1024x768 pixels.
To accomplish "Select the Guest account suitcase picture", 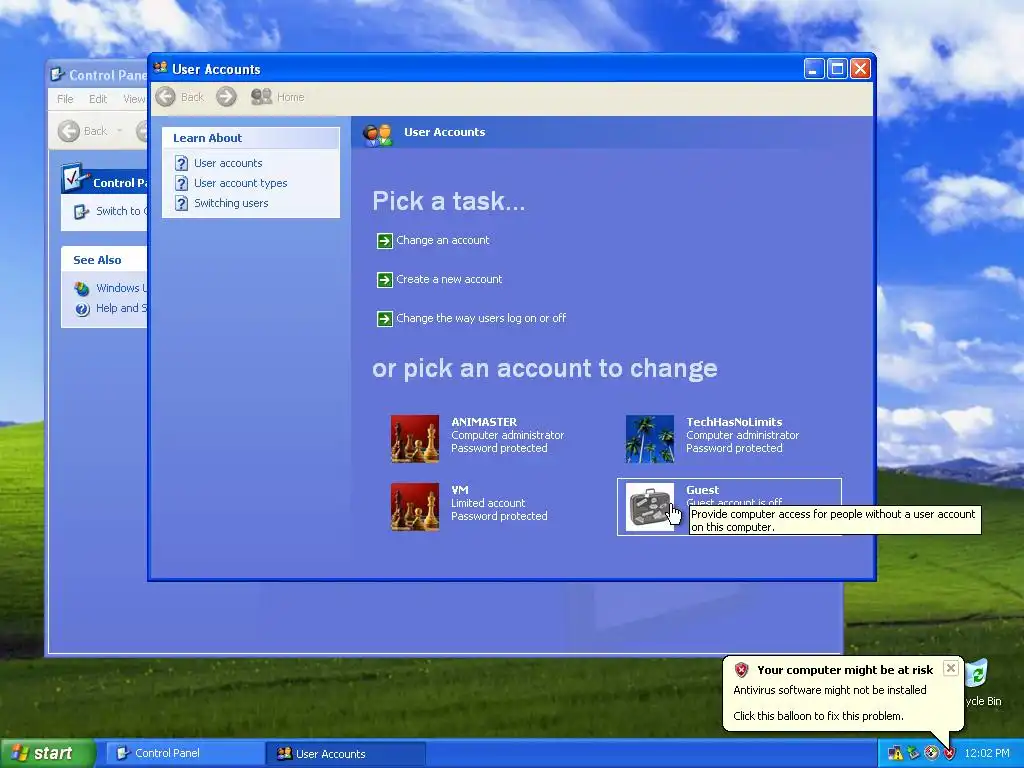I will tap(650, 507).
